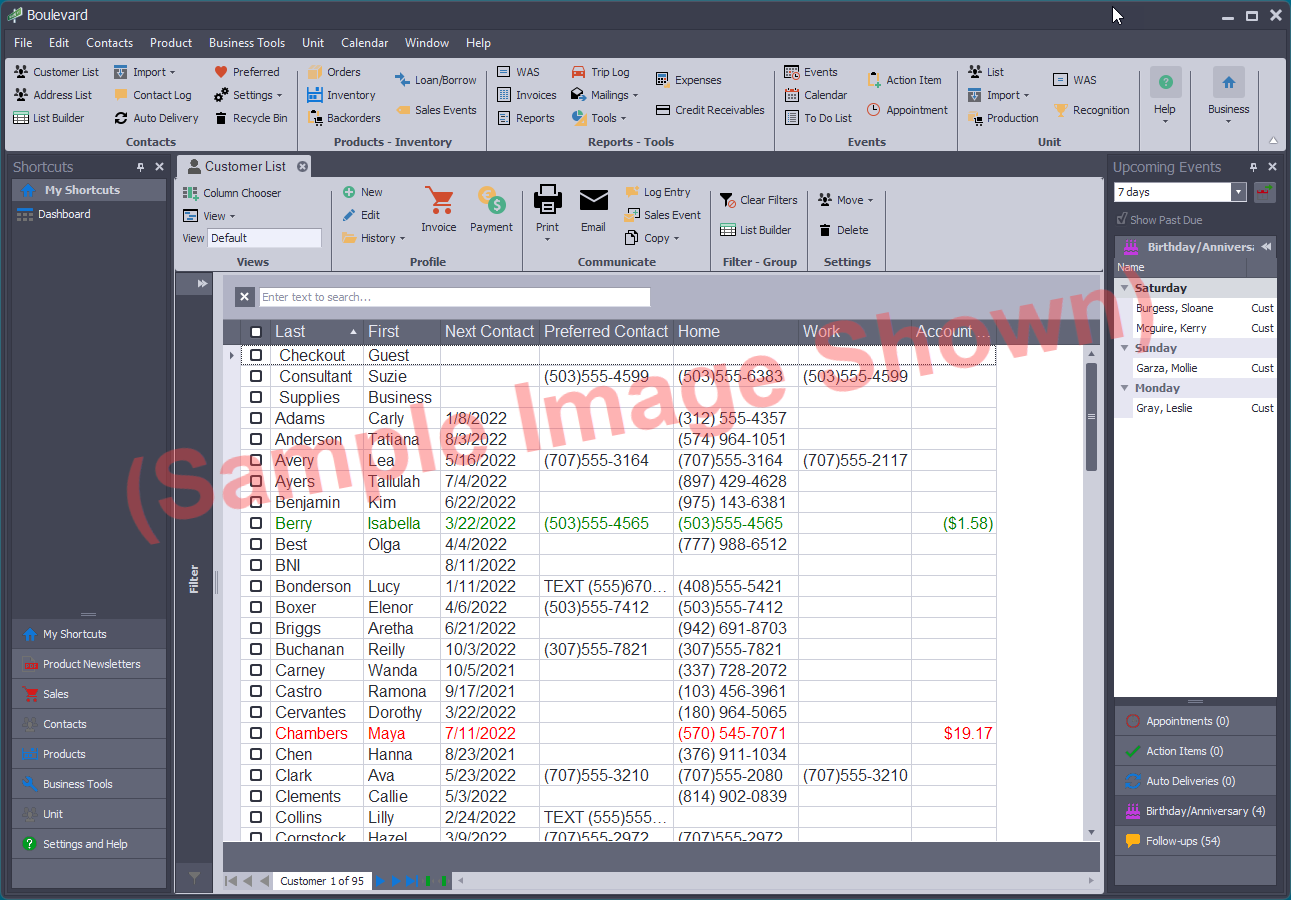Toggle the select-all checkbox in grid header

[256, 331]
